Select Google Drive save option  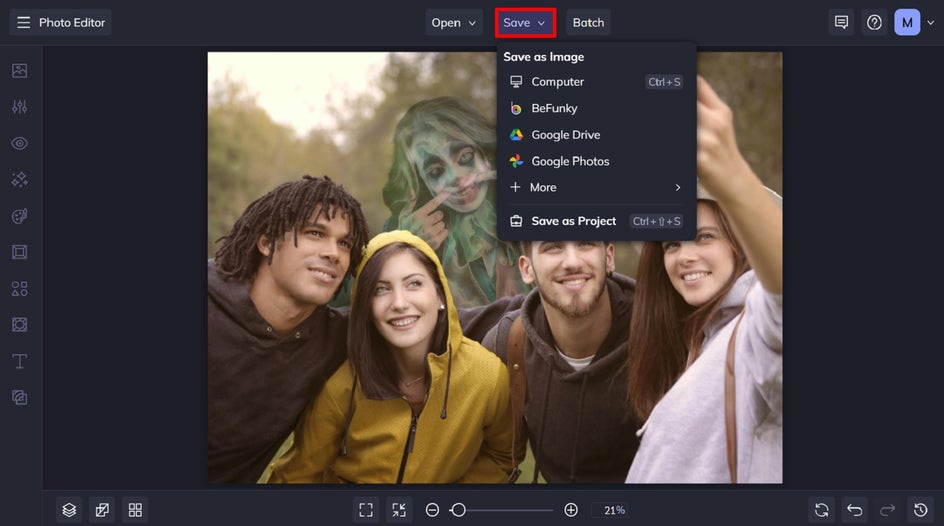tap(565, 135)
